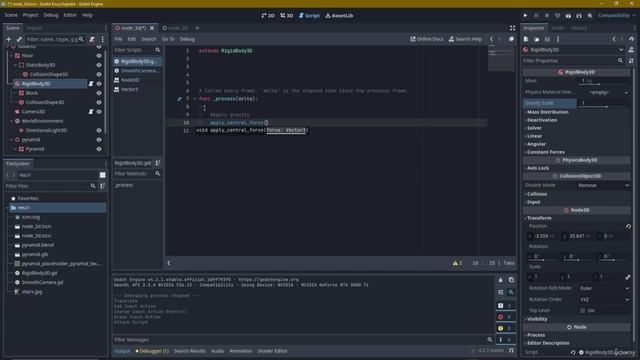Image resolution: width=640 pixels, height=360 pixels.
Task: Open the scene dock three-dot options
Action: click(102, 39)
